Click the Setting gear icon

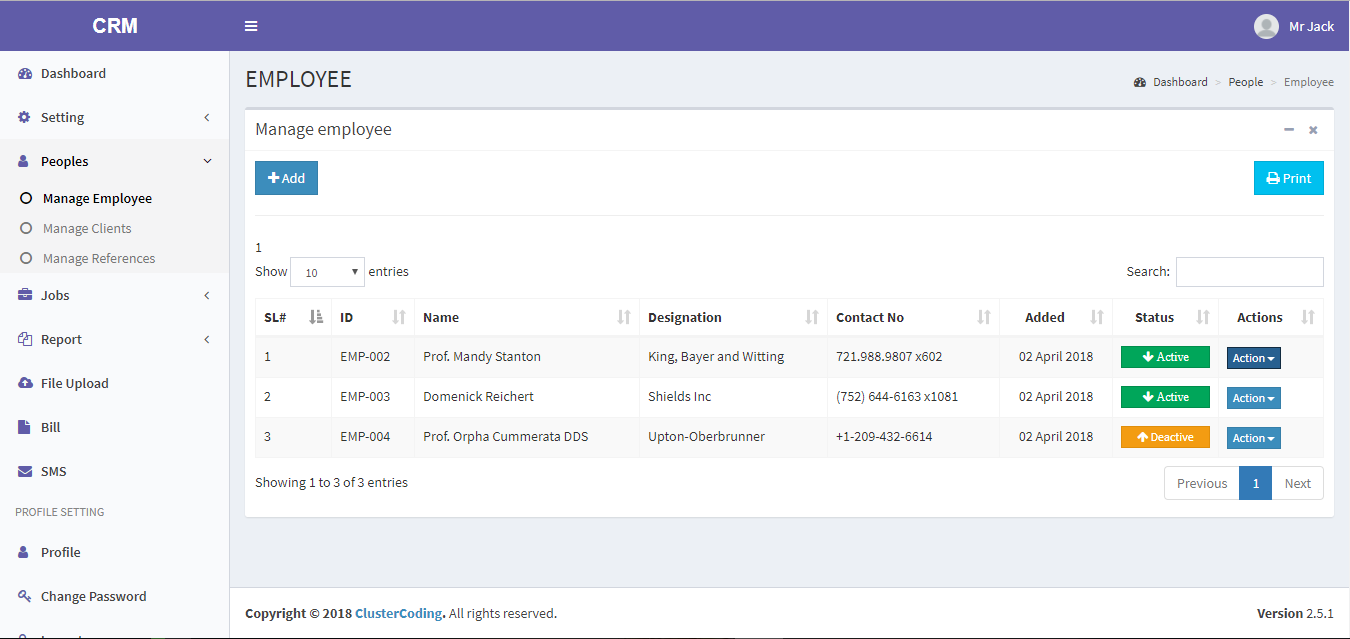click(25, 118)
